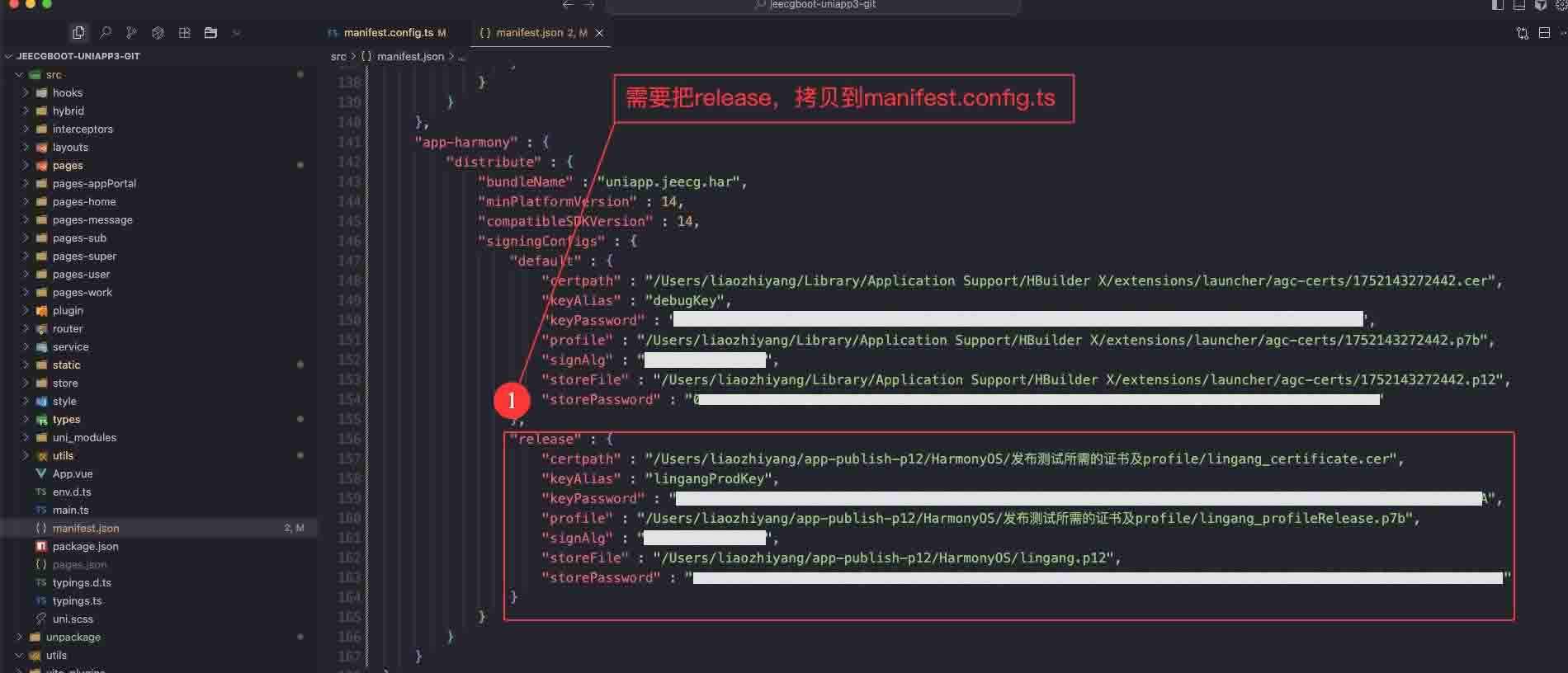Click the Open Changes compare icon
Viewport: 1568px width, 673px height.
[x=1522, y=33]
